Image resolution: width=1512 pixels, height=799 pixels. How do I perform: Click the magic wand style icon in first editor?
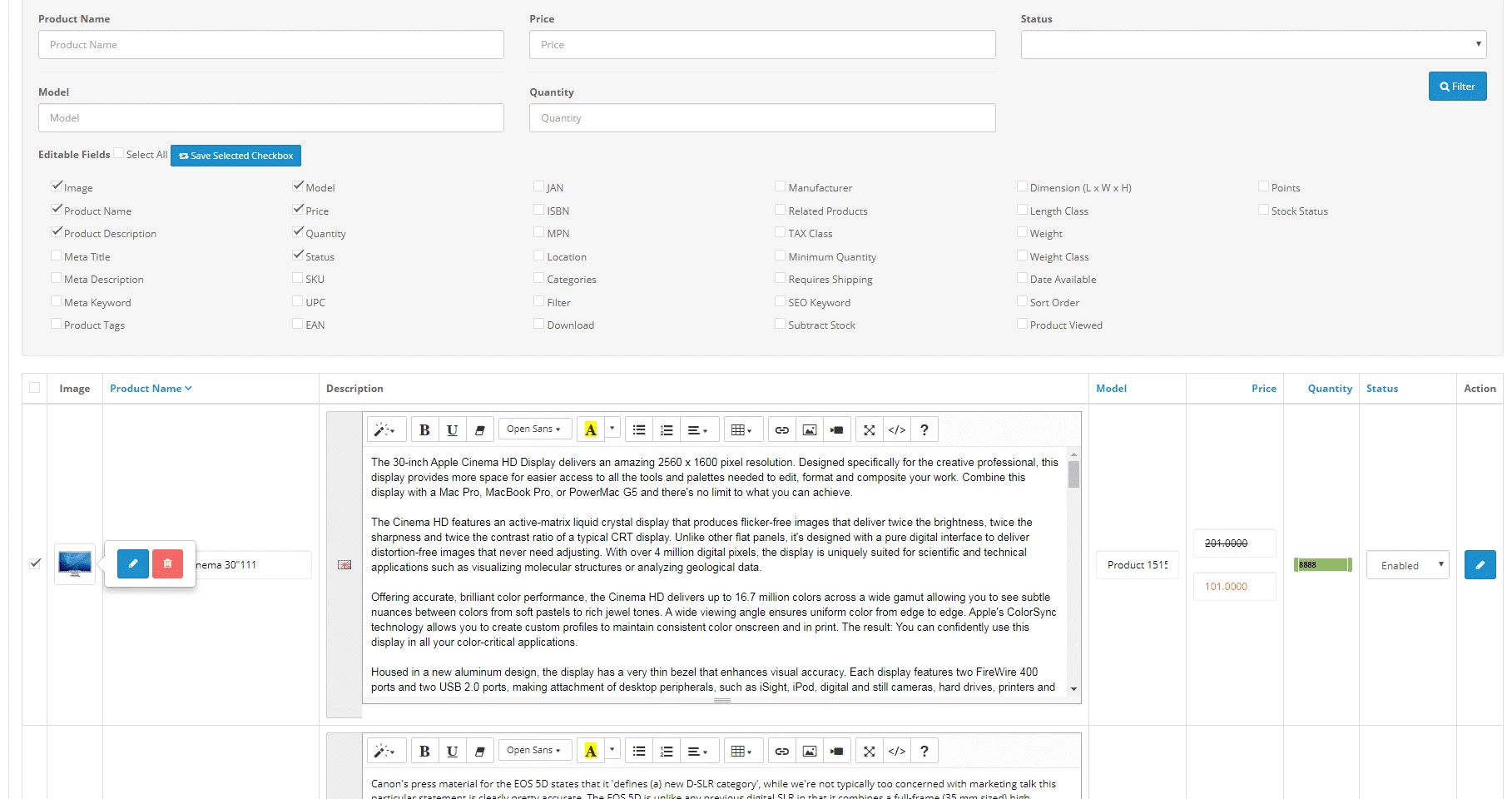point(386,429)
